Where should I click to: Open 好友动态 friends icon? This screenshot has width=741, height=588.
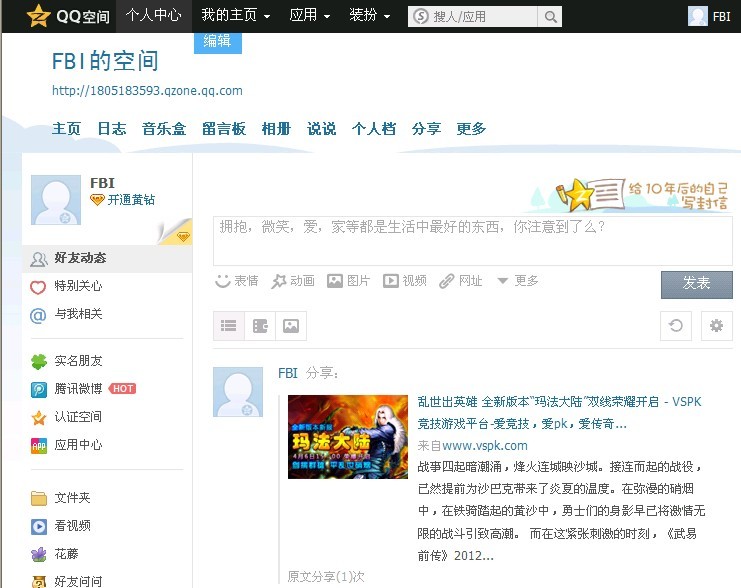pyautogui.click(x=39, y=259)
